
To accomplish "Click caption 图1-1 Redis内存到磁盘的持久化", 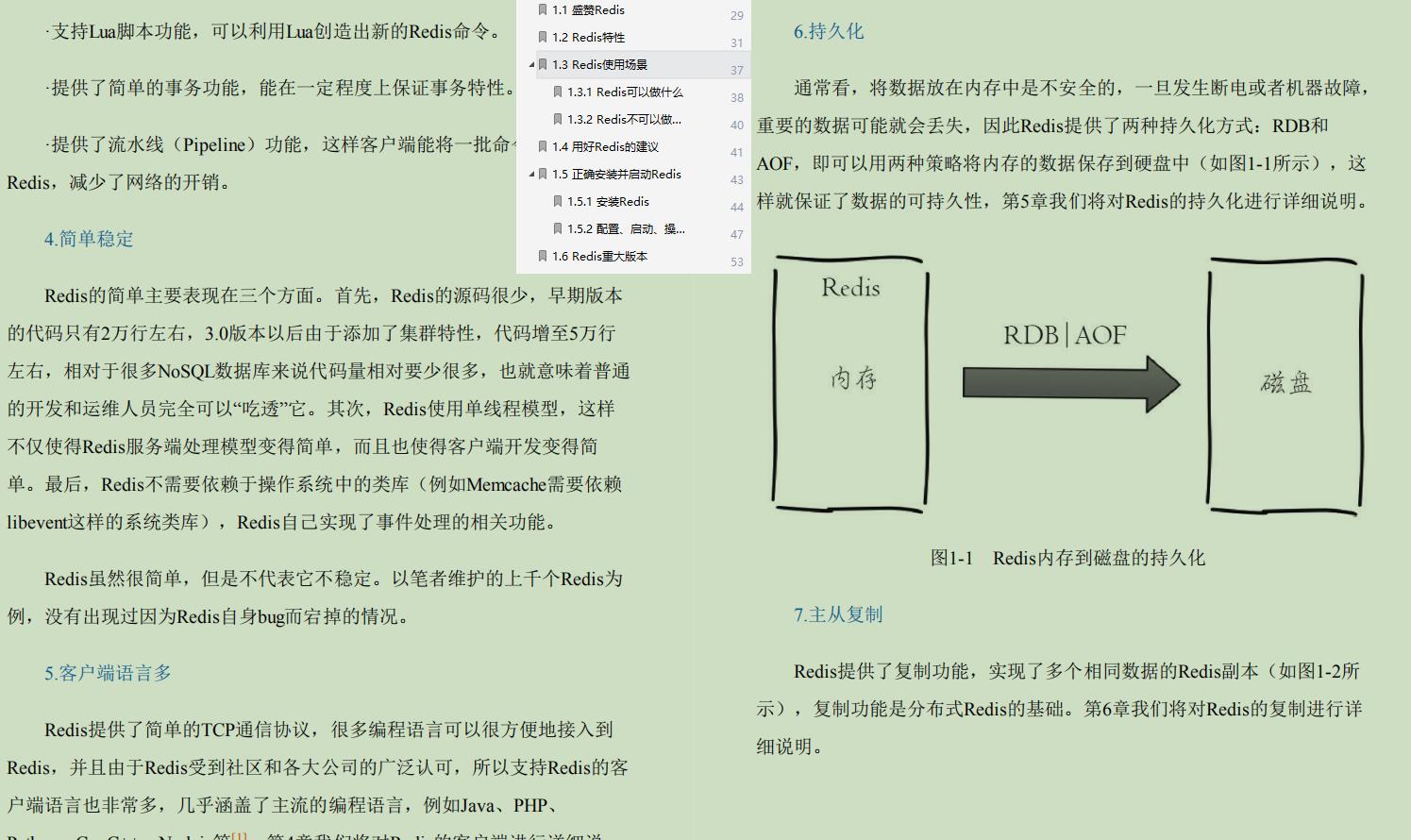I will [x=1067, y=558].
